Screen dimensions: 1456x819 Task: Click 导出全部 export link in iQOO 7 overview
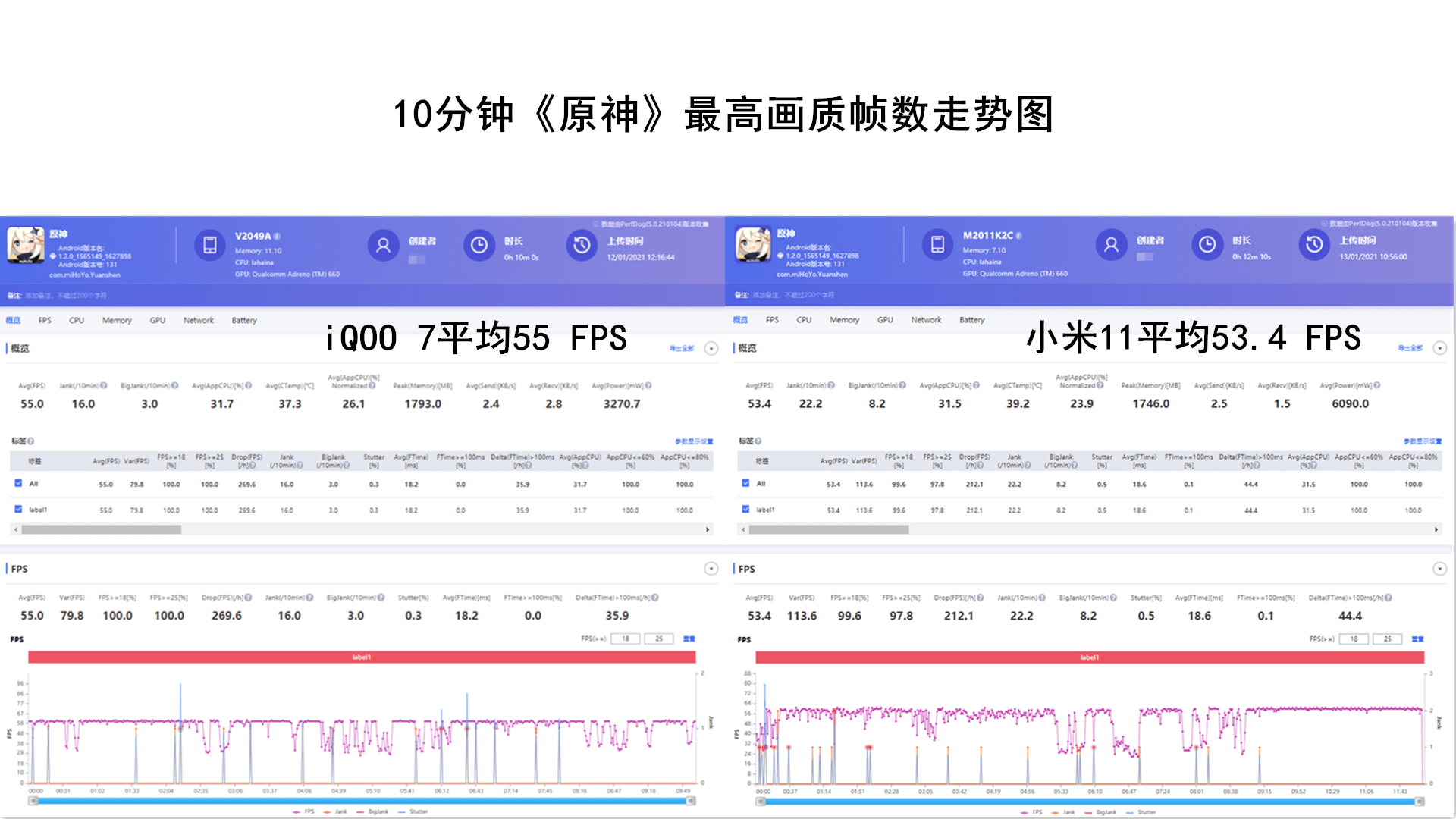click(682, 348)
